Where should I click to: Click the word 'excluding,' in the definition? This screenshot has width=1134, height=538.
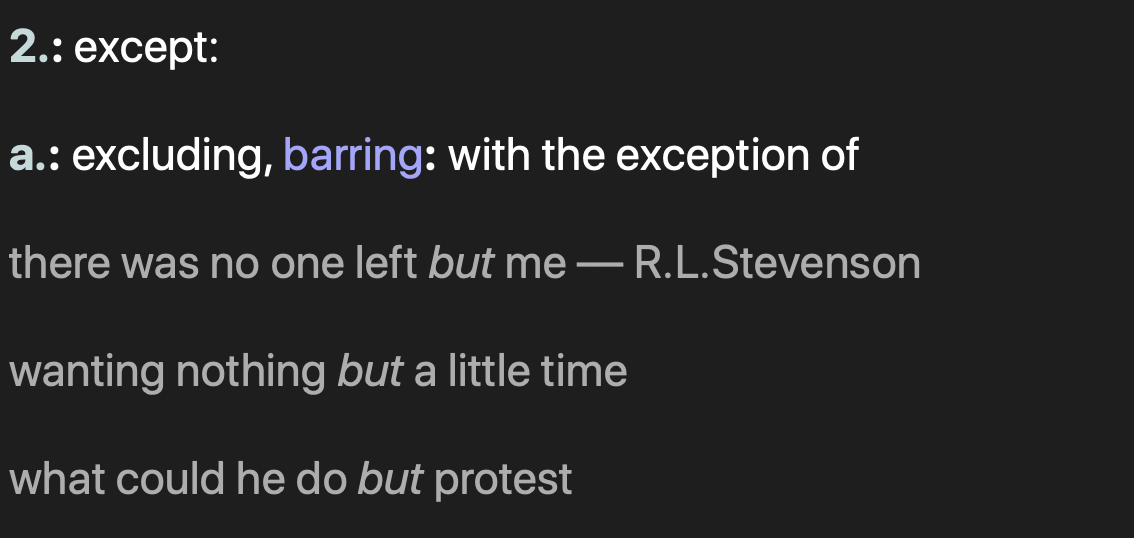172,155
